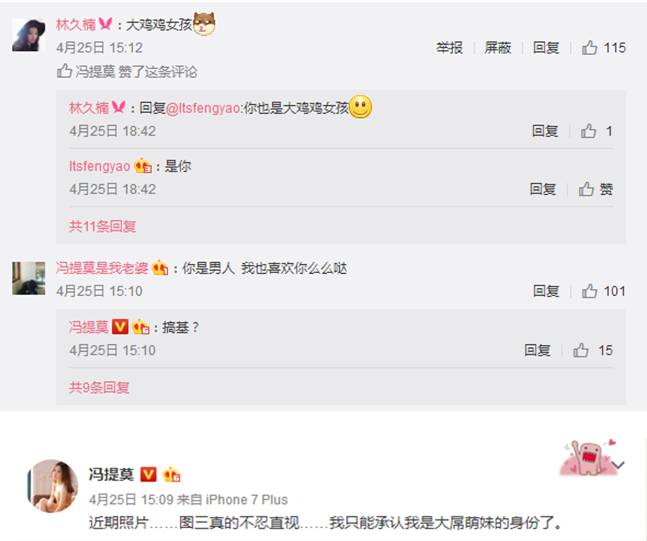This screenshot has width=647, height=541.
Task: Click 屏蔽 to block the top comment
Action: 498,48
